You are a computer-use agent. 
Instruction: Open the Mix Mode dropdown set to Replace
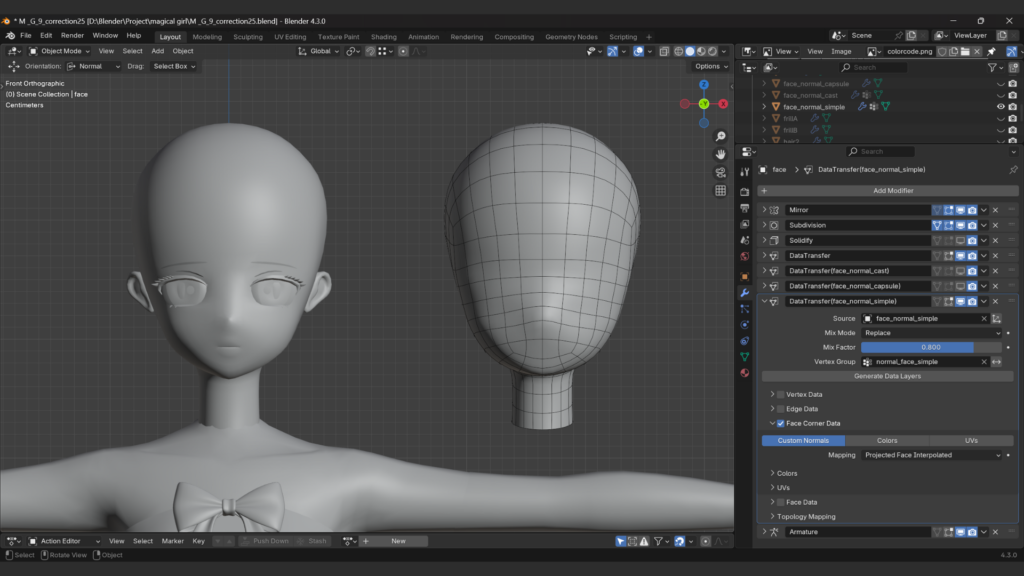tap(931, 333)
